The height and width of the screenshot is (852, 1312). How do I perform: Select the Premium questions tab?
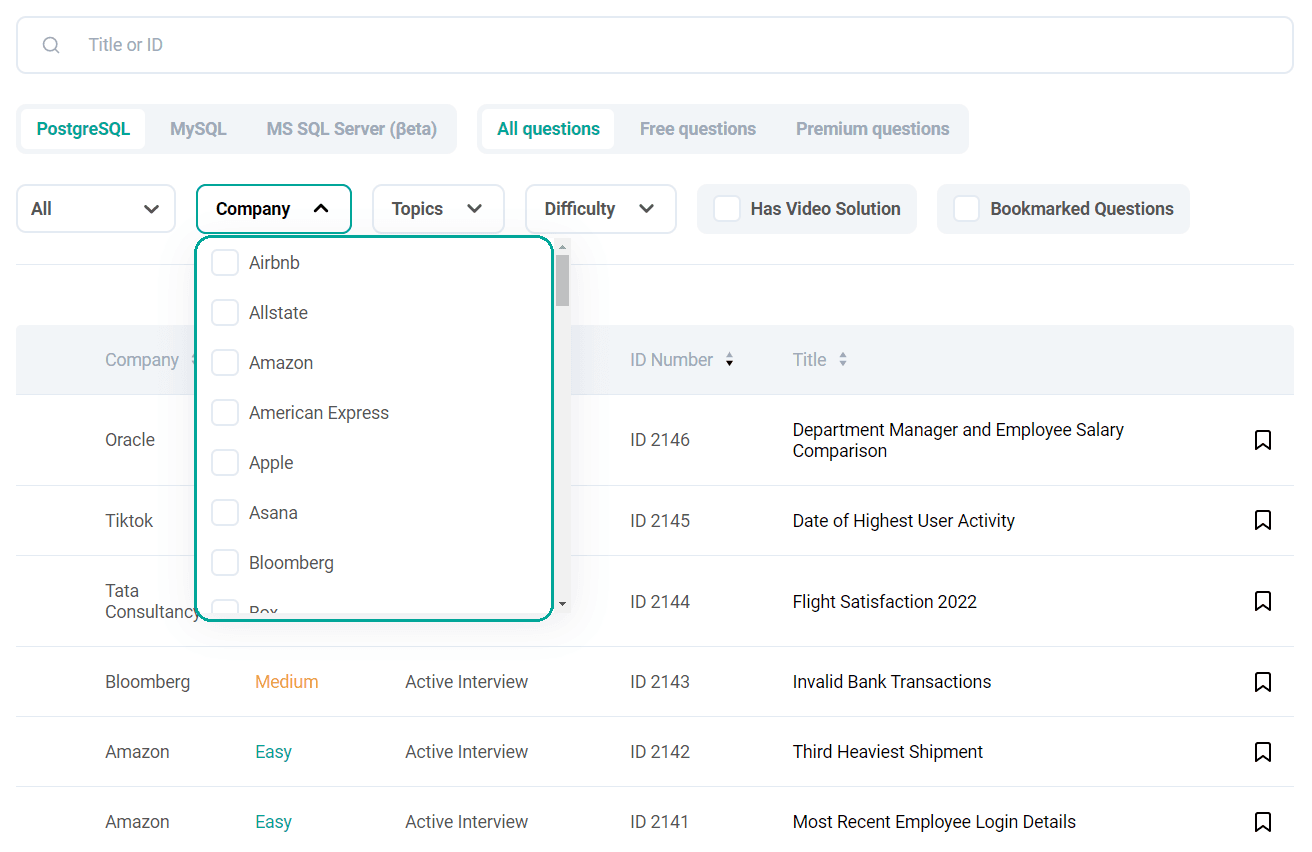click(x=872, y=128)
